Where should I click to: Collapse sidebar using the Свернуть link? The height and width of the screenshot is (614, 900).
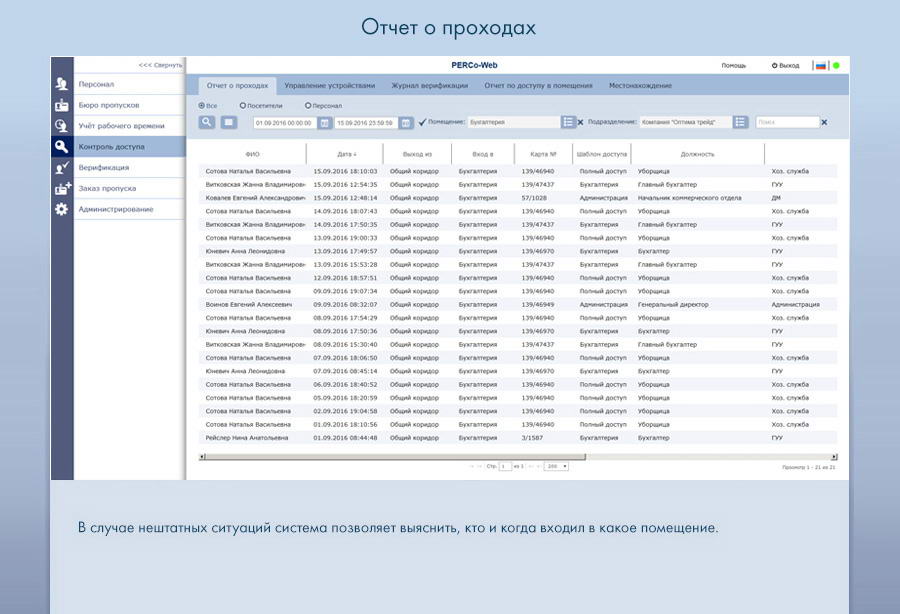click(160, 65)
